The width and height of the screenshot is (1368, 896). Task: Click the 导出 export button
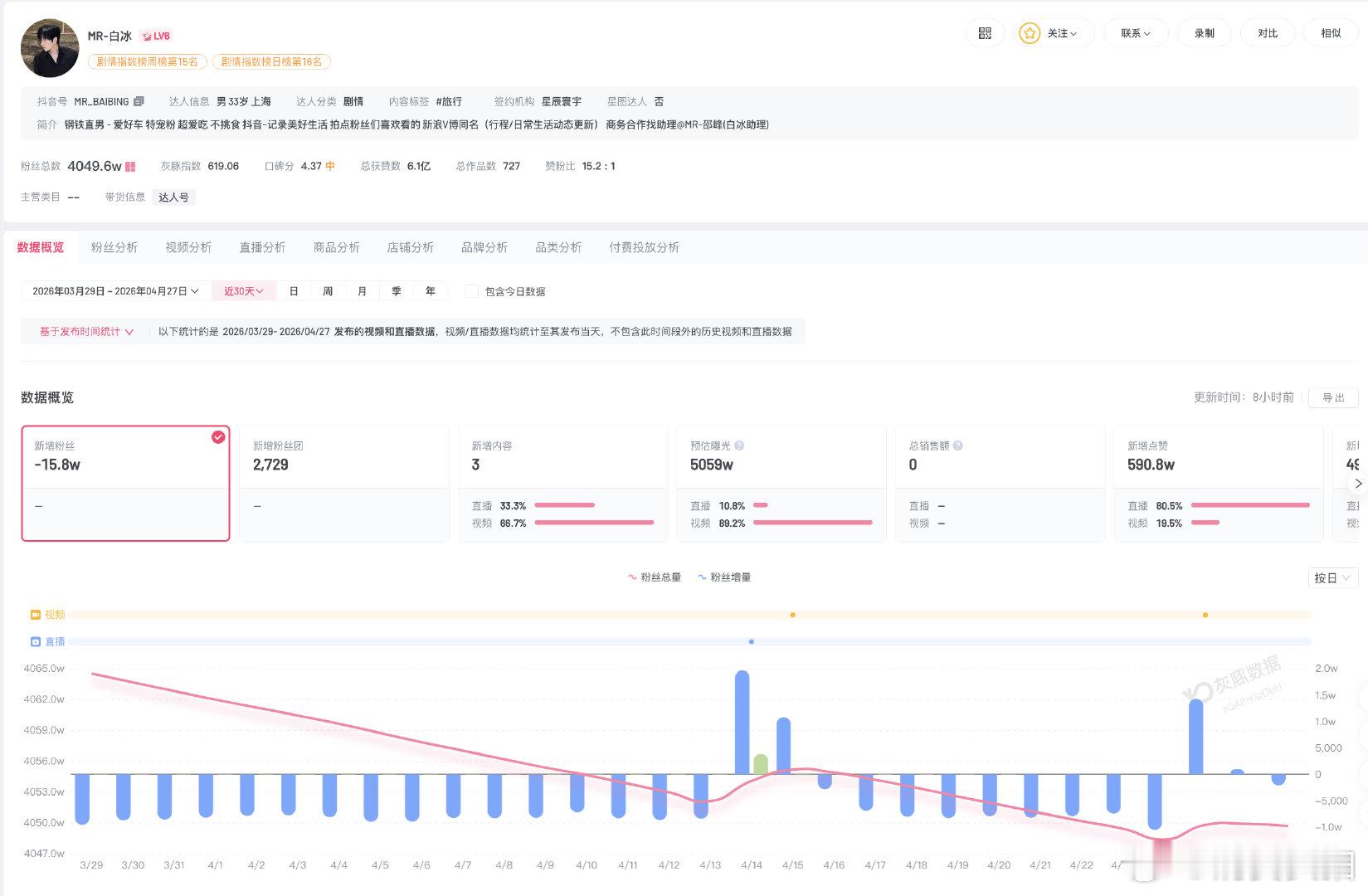[x=1334, y=397]
